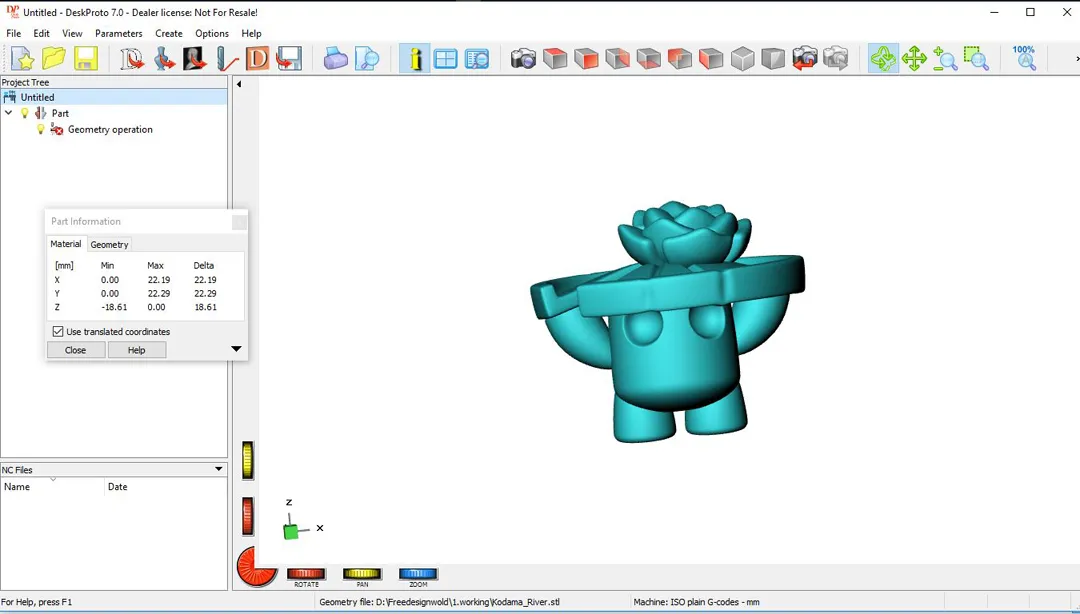
Task: Switch to the front-face cube view
Action: point(586,59)
